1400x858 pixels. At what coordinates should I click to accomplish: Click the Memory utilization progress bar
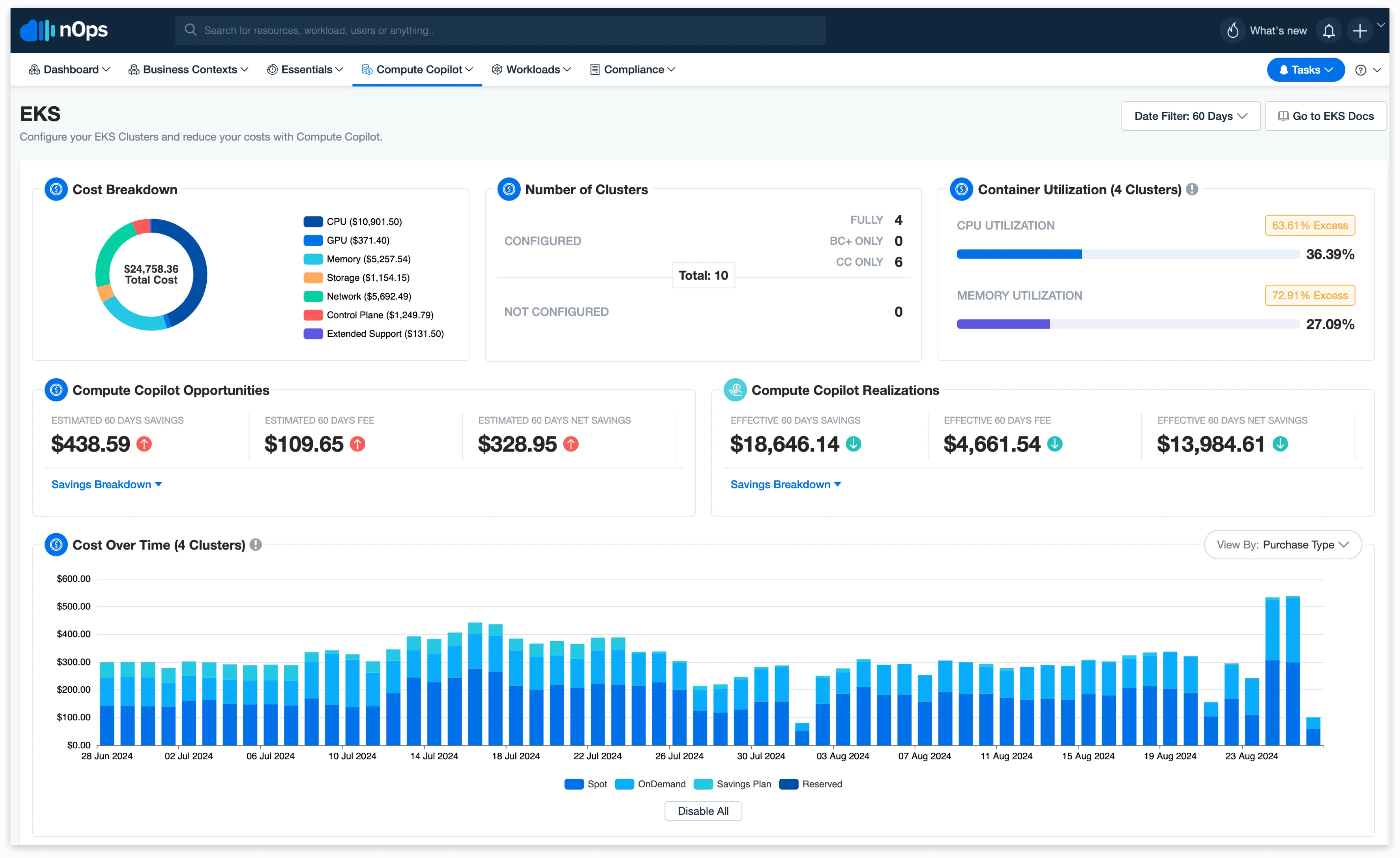click(x=1128, y=324)
